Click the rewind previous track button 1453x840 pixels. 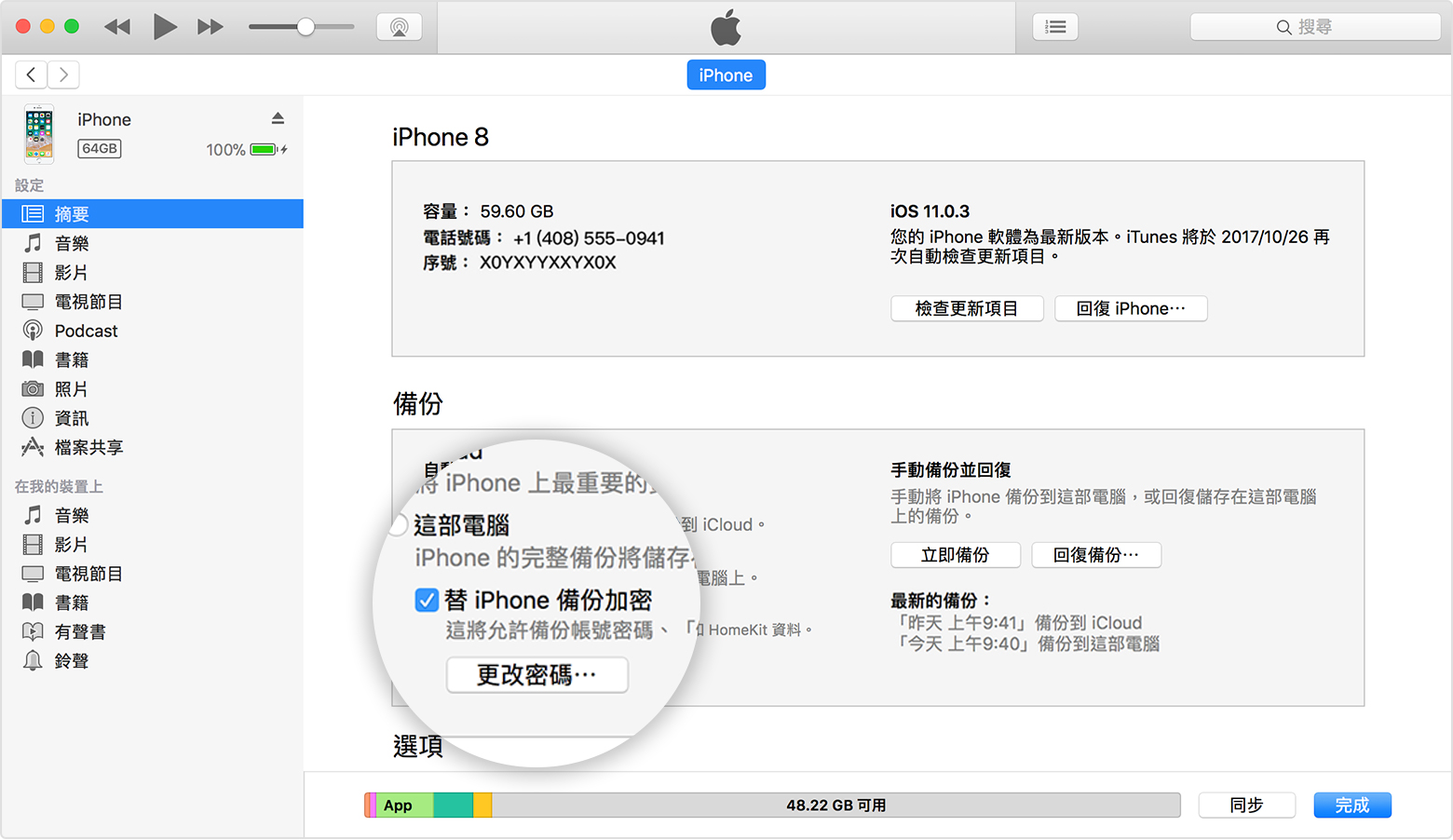pos(117,27)
